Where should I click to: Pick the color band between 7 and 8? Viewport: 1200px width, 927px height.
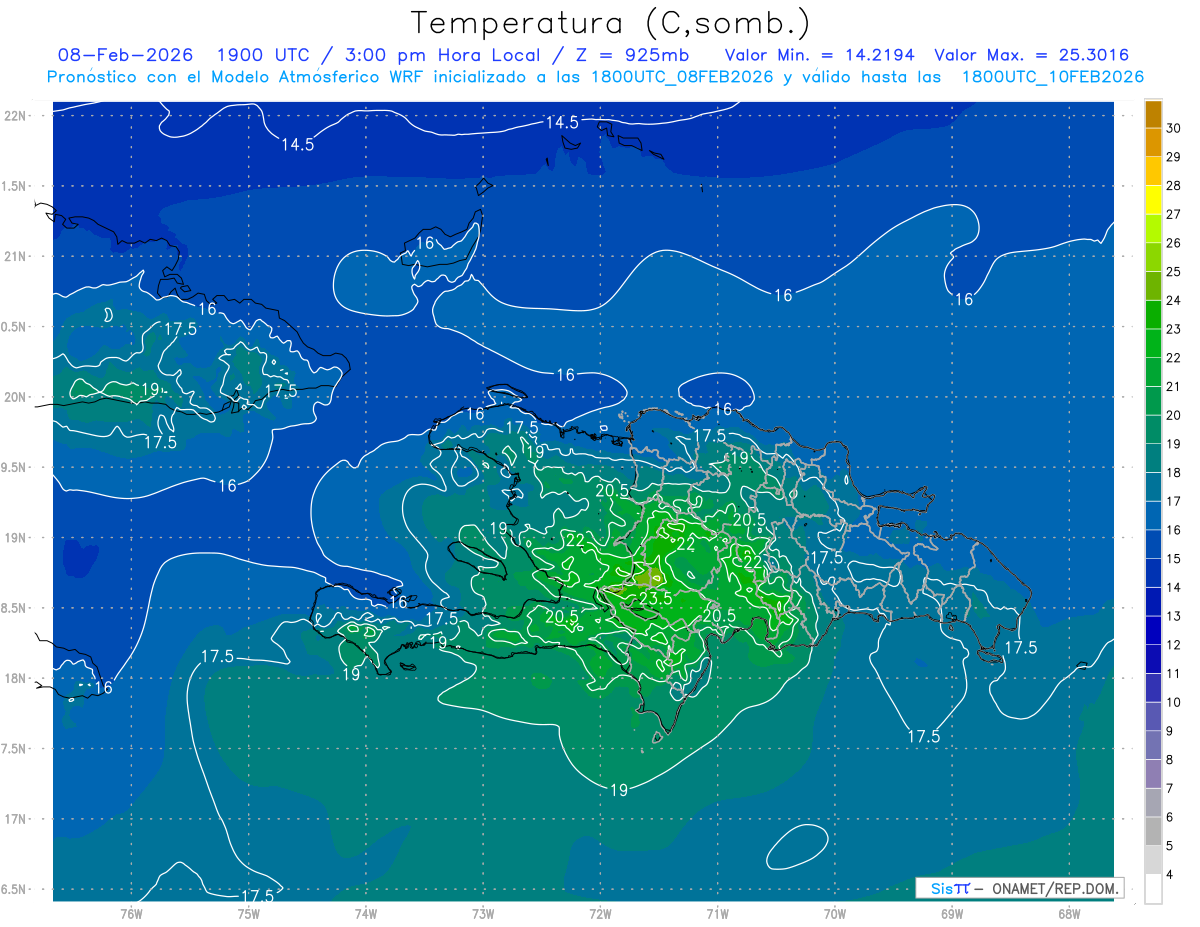[x=1153, y=774]
